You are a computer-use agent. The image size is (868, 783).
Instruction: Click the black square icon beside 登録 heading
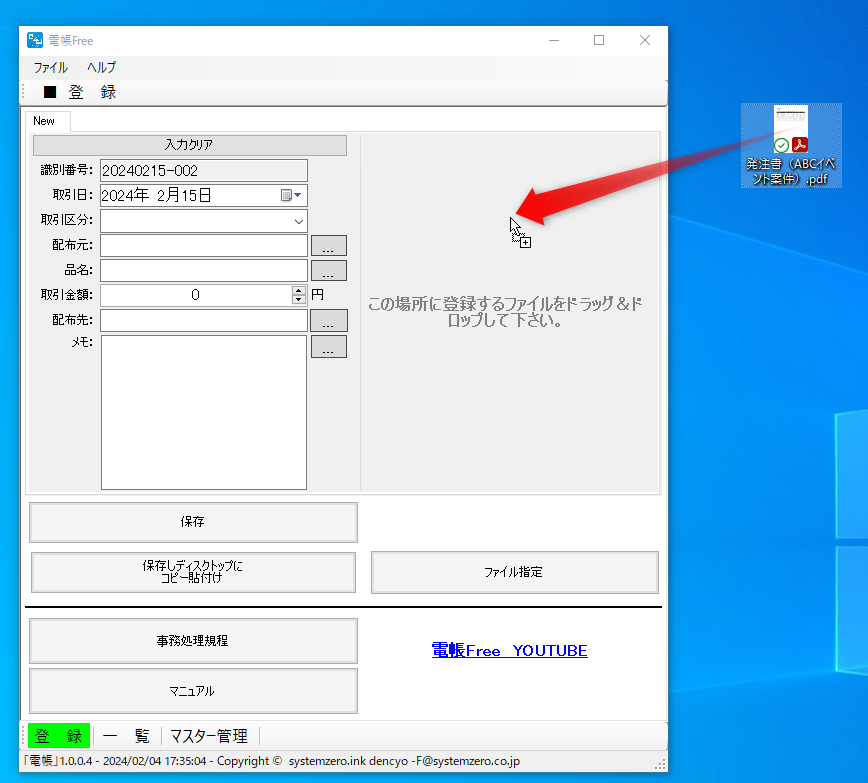tap(49, 91)
